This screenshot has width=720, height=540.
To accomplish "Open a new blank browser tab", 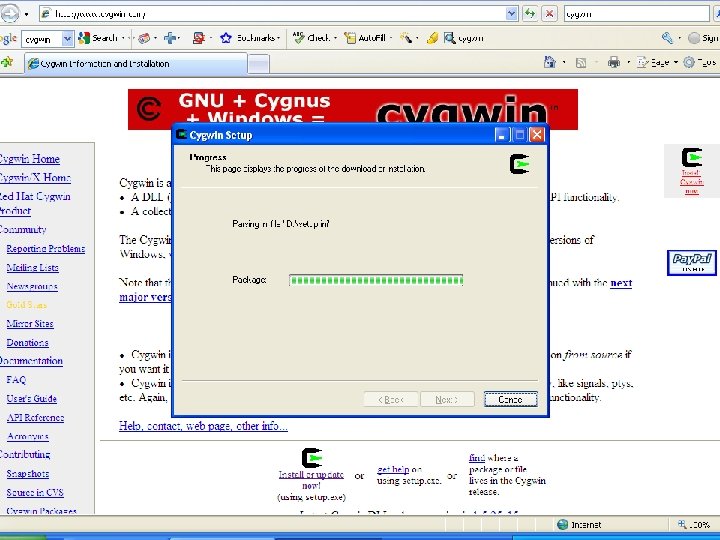I will 259,64.
